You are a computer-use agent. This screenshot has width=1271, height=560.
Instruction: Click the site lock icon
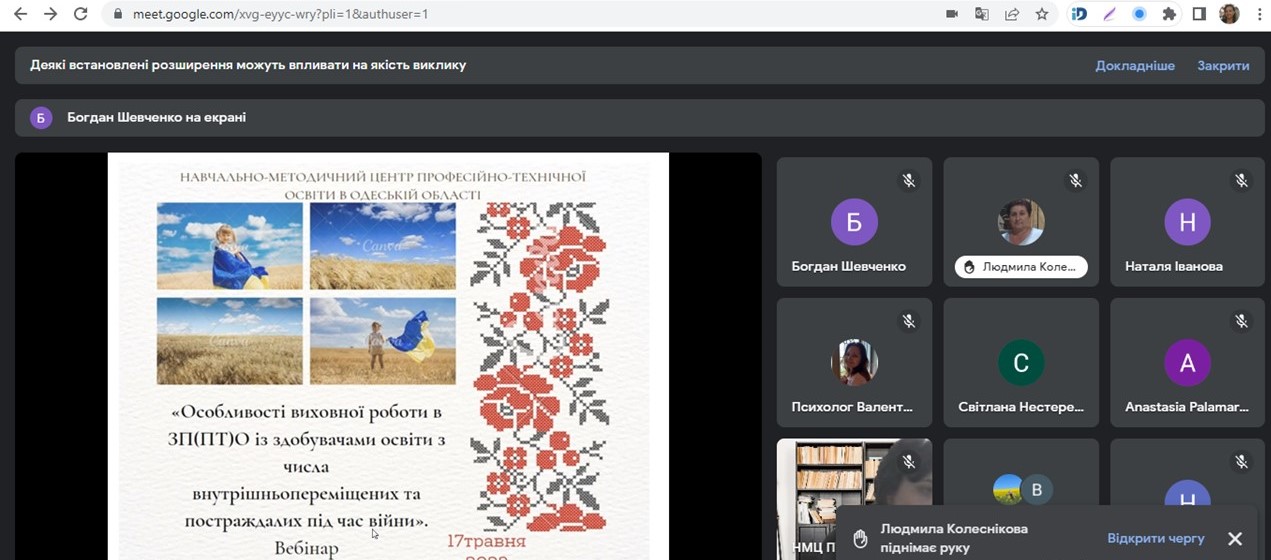click(118, 14)
